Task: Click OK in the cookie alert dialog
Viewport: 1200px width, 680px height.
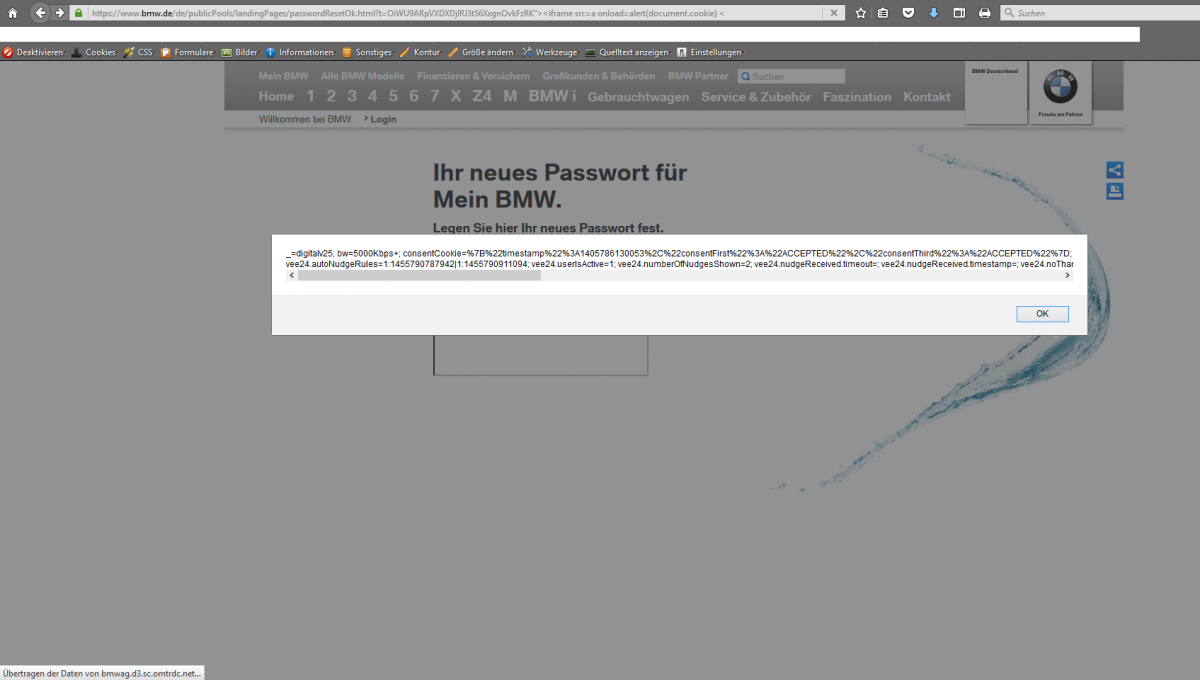Action: coord(1042,314)
